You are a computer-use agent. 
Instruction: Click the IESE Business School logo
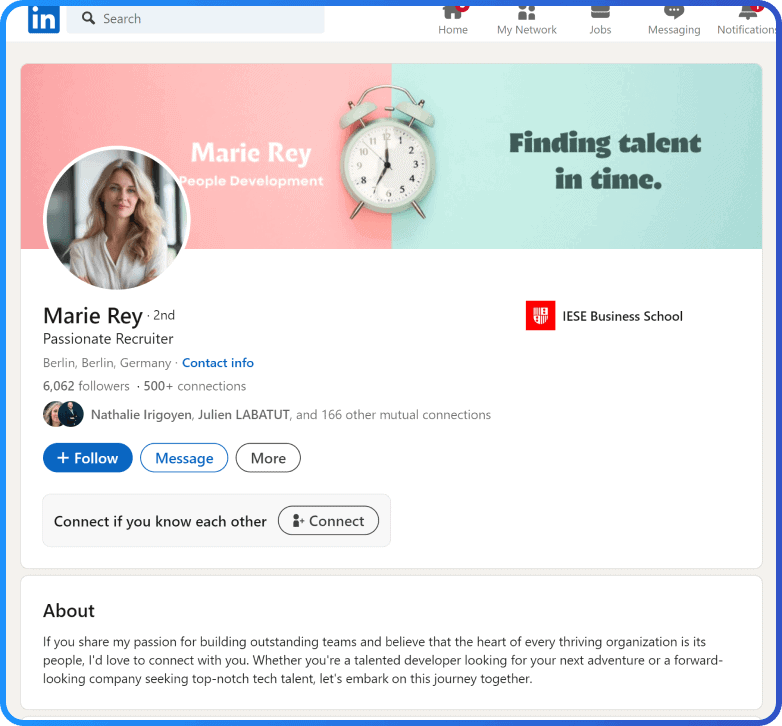[540, 316]
